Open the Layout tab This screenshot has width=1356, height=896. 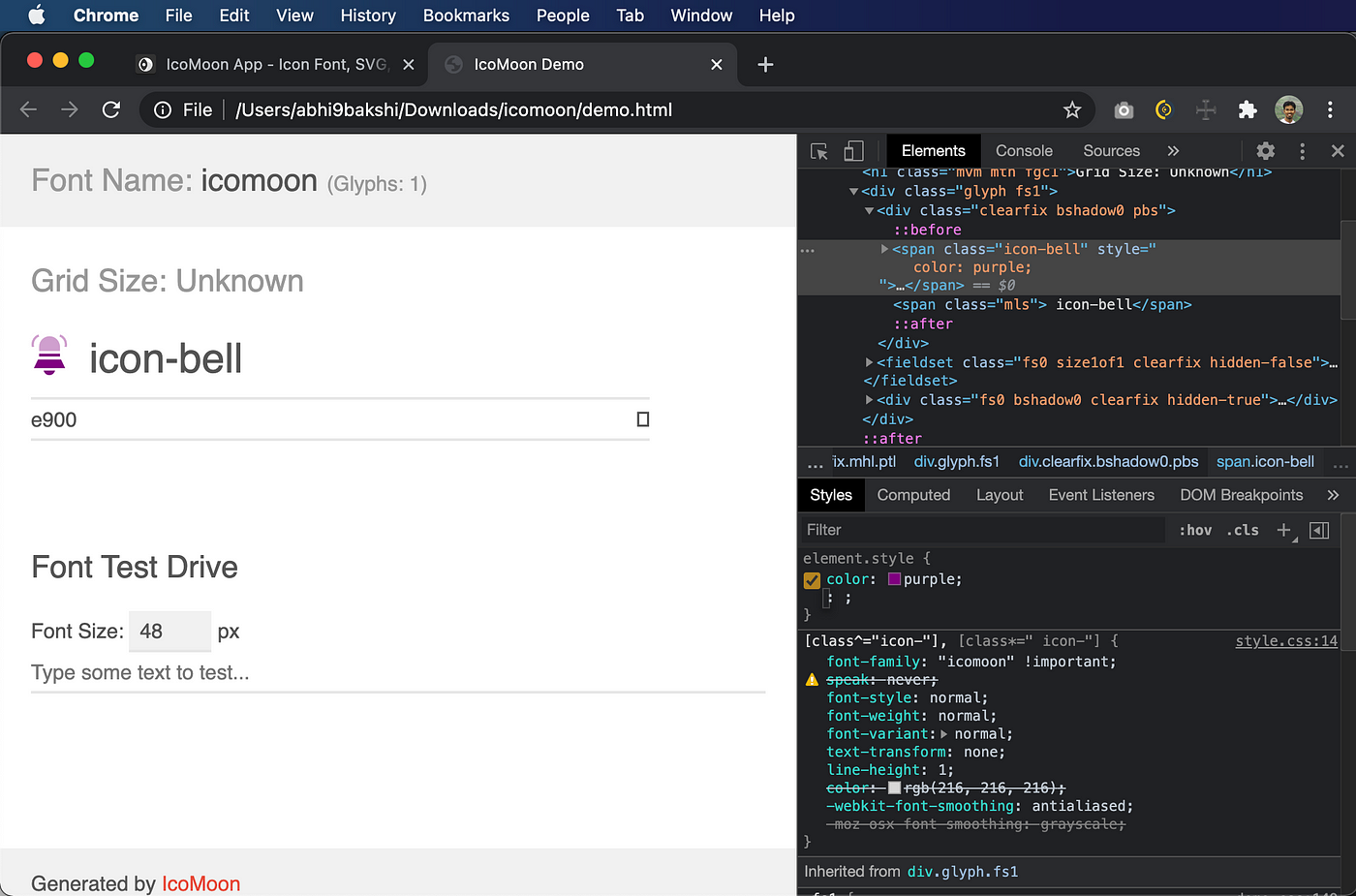[1000, 495]
